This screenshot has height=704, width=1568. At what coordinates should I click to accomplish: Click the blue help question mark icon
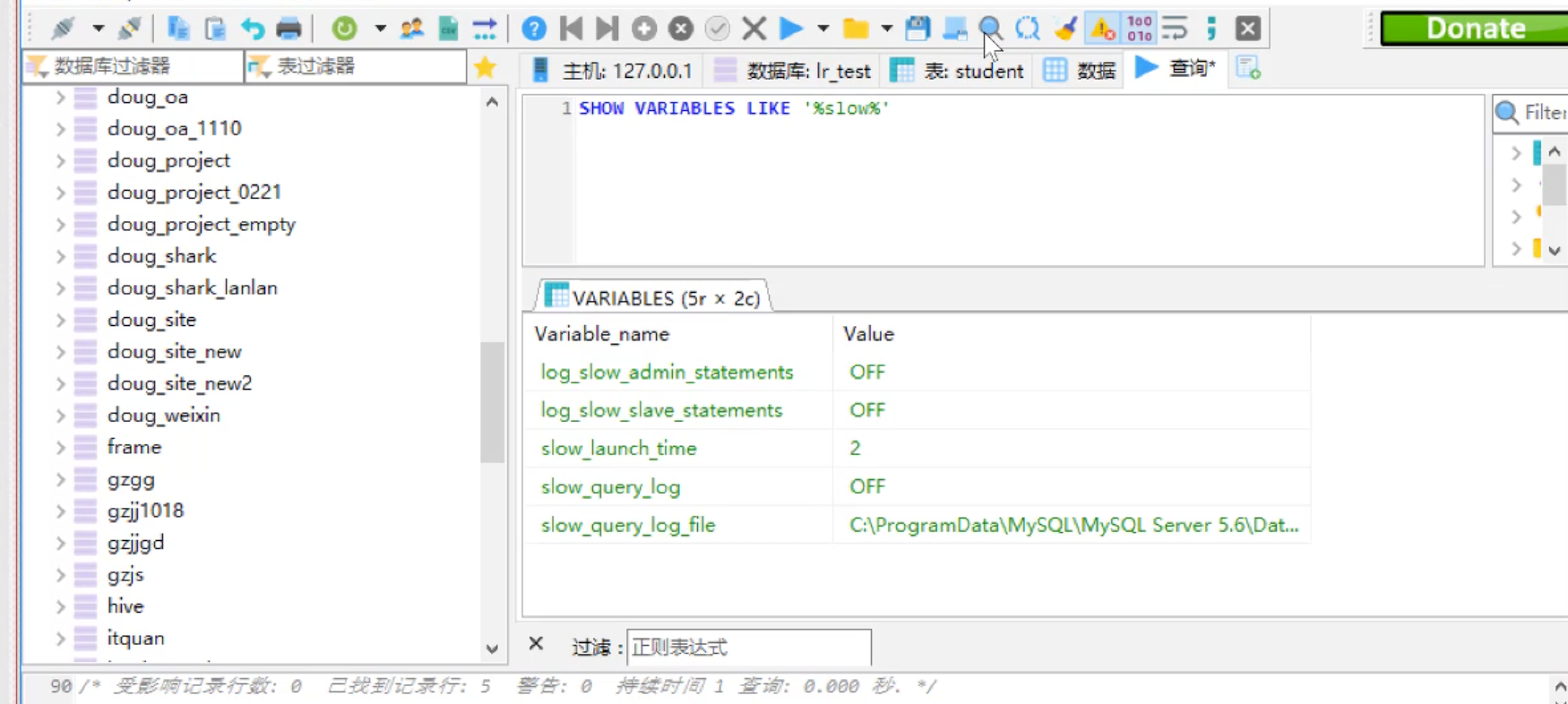pyautogui.click(x=534, y=29)
